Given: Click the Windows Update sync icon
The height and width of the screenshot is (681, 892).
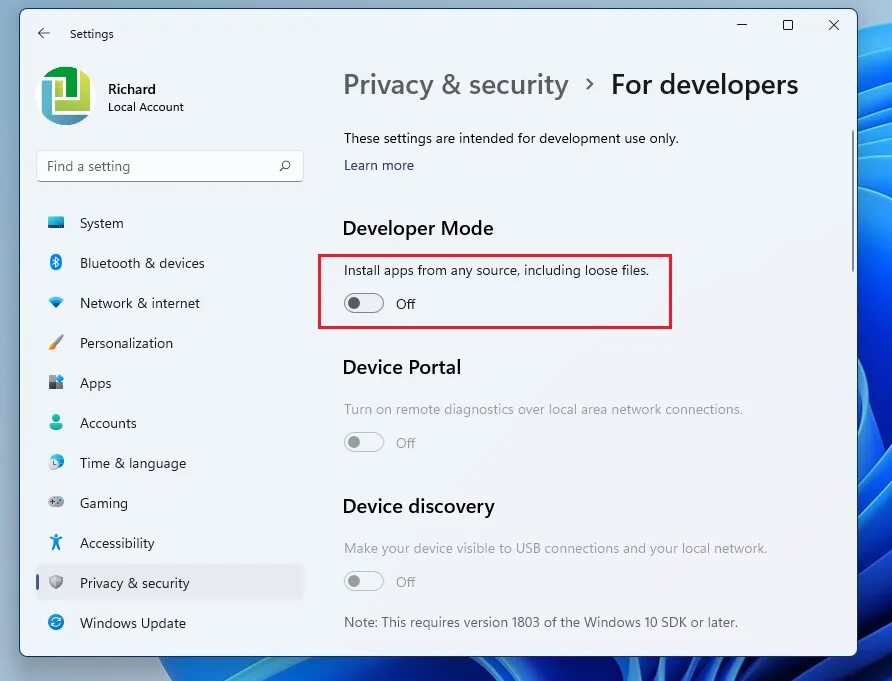Looking at the screenshot, I should (56, 622).
